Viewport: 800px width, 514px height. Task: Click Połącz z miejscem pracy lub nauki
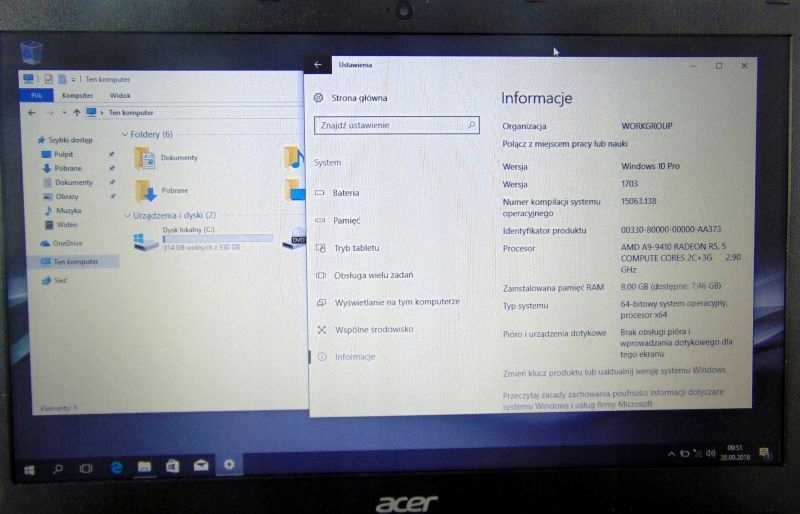tap(565, 144)
